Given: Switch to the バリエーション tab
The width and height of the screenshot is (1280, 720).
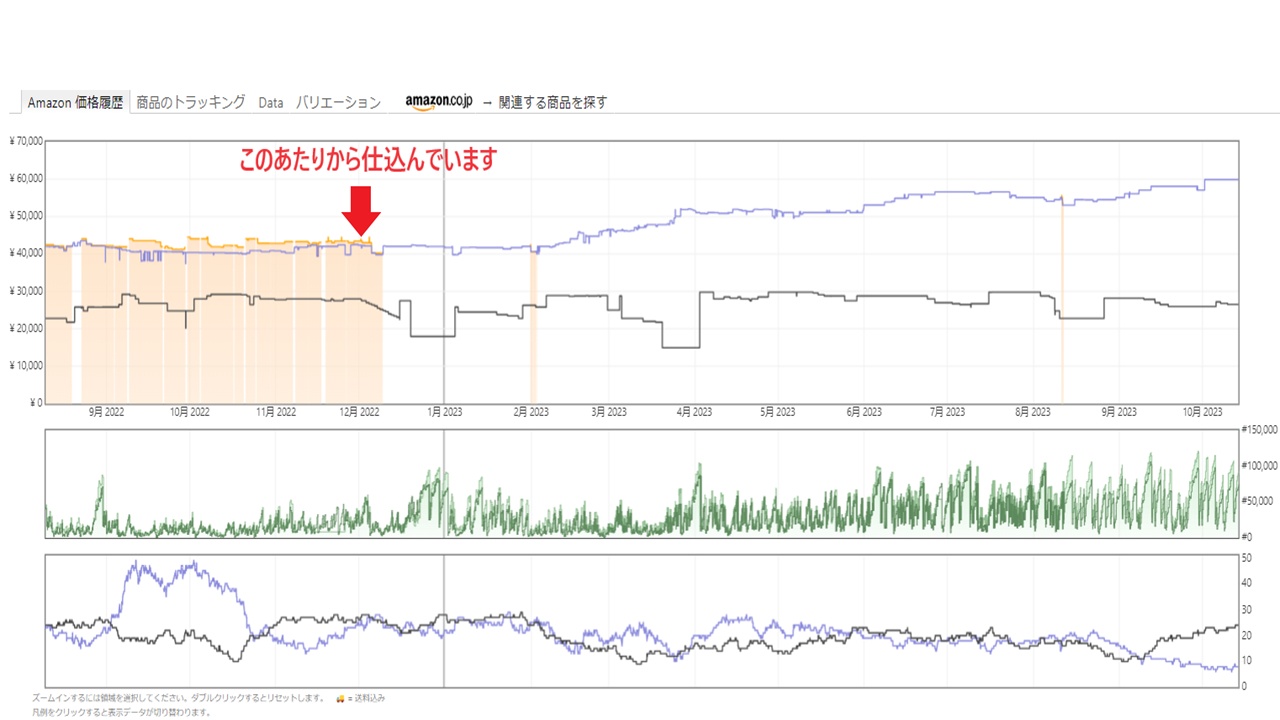Looking at the screenshot, I should pos(338,102).
